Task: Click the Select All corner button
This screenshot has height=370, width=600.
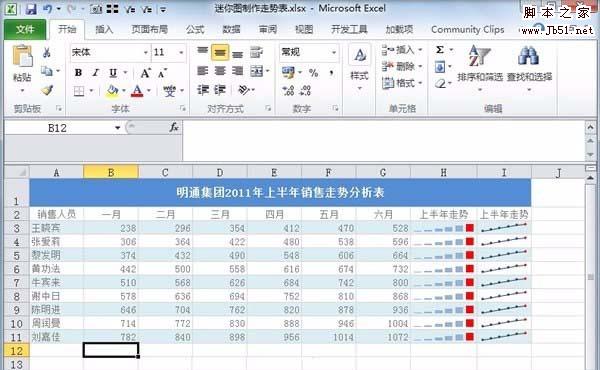Action: (17, 173)
